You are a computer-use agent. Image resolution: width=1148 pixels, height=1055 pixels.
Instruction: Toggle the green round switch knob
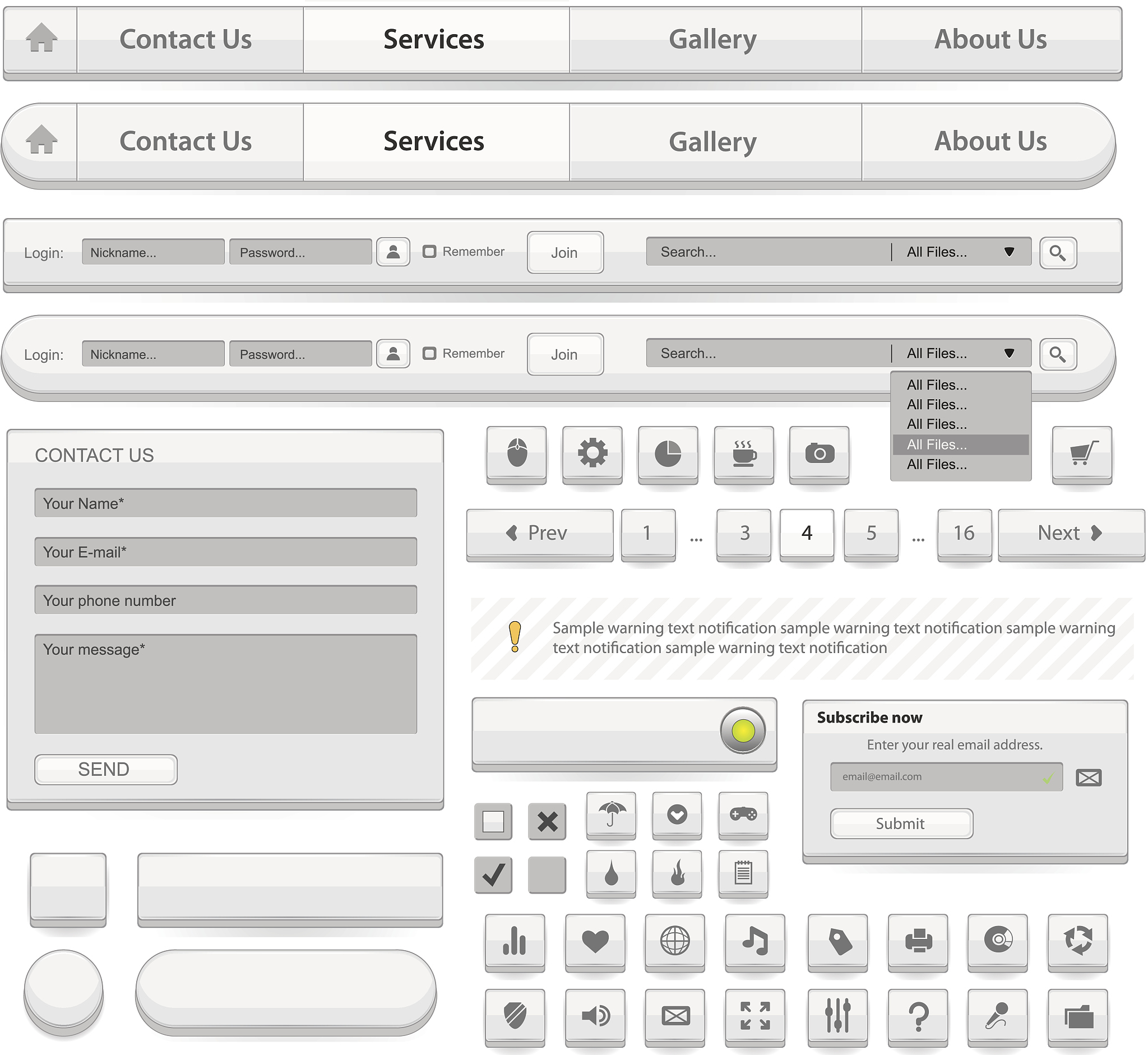[743, 731]
